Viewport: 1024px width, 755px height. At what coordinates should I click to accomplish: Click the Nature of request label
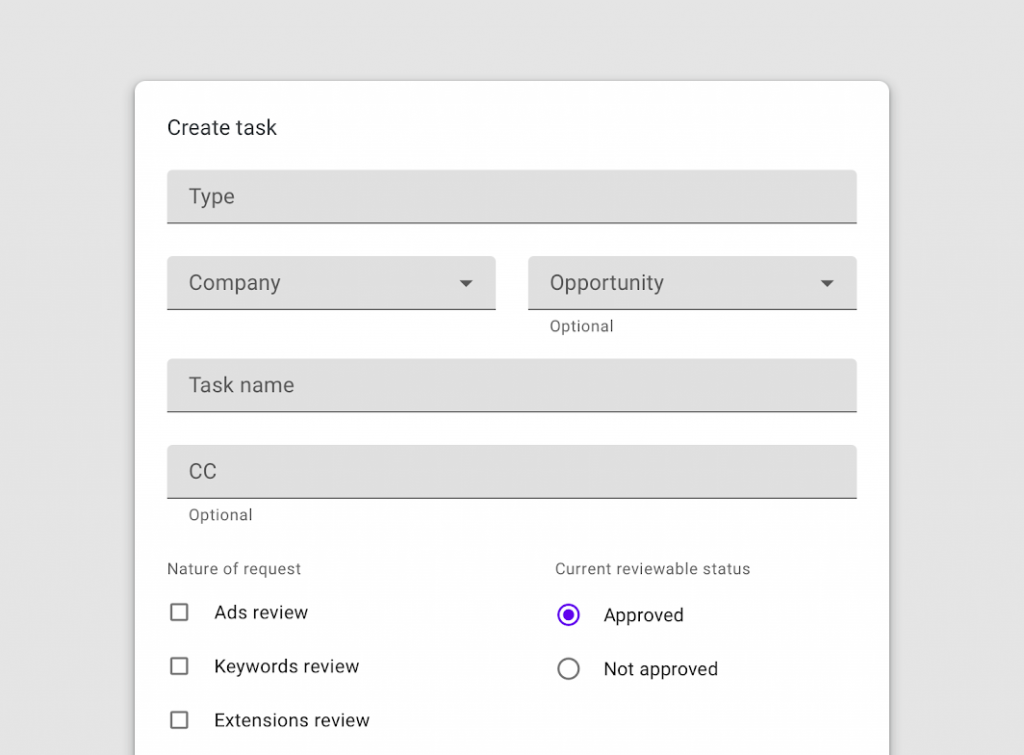[x=234, y=569]
